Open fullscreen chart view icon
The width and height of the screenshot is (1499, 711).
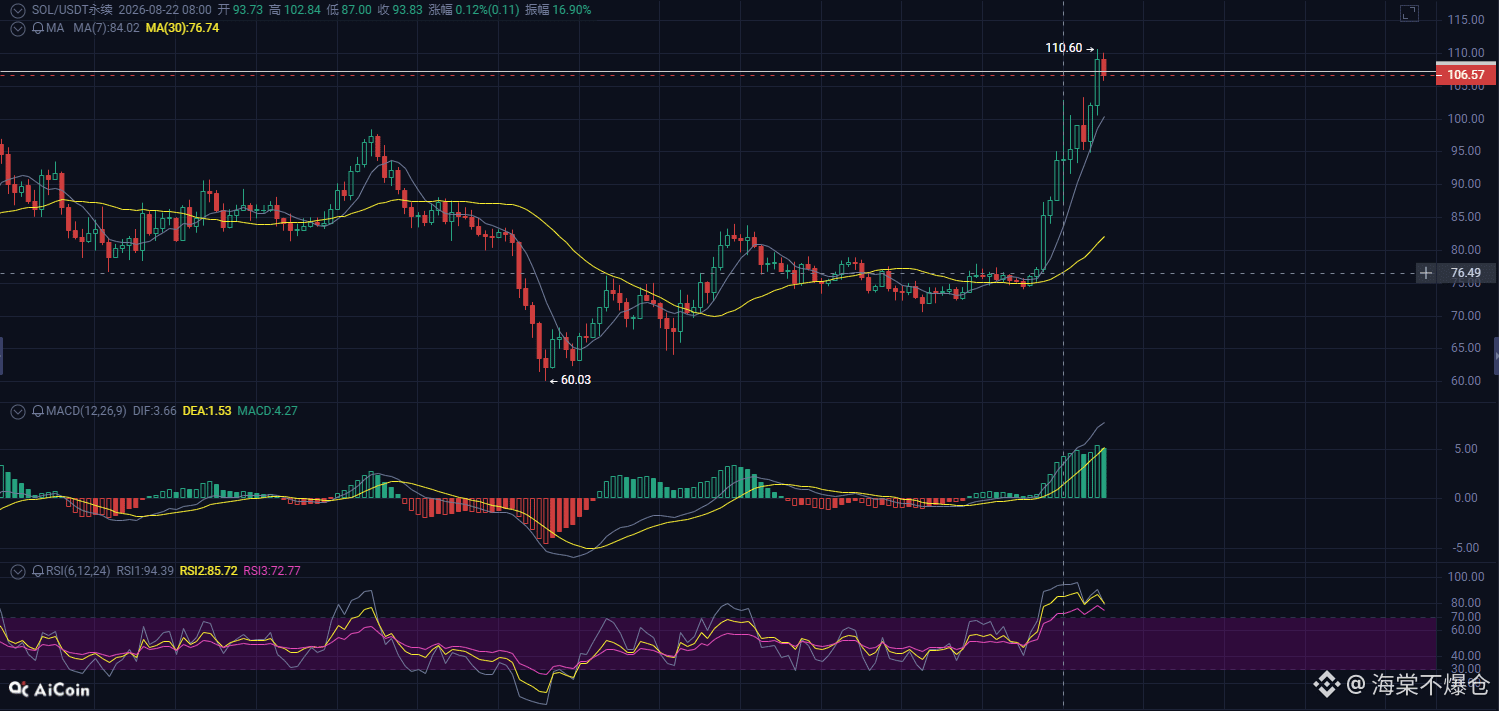1409,13
